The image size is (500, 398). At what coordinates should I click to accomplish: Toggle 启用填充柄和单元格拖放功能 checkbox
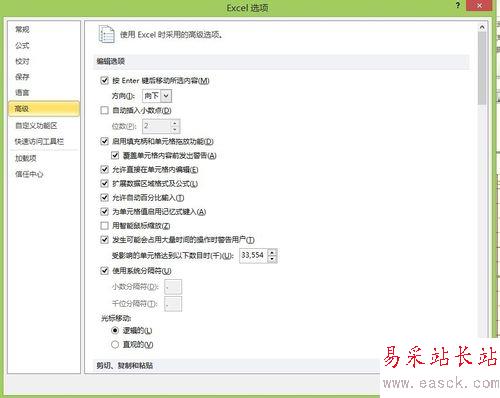tap(104, 141)
